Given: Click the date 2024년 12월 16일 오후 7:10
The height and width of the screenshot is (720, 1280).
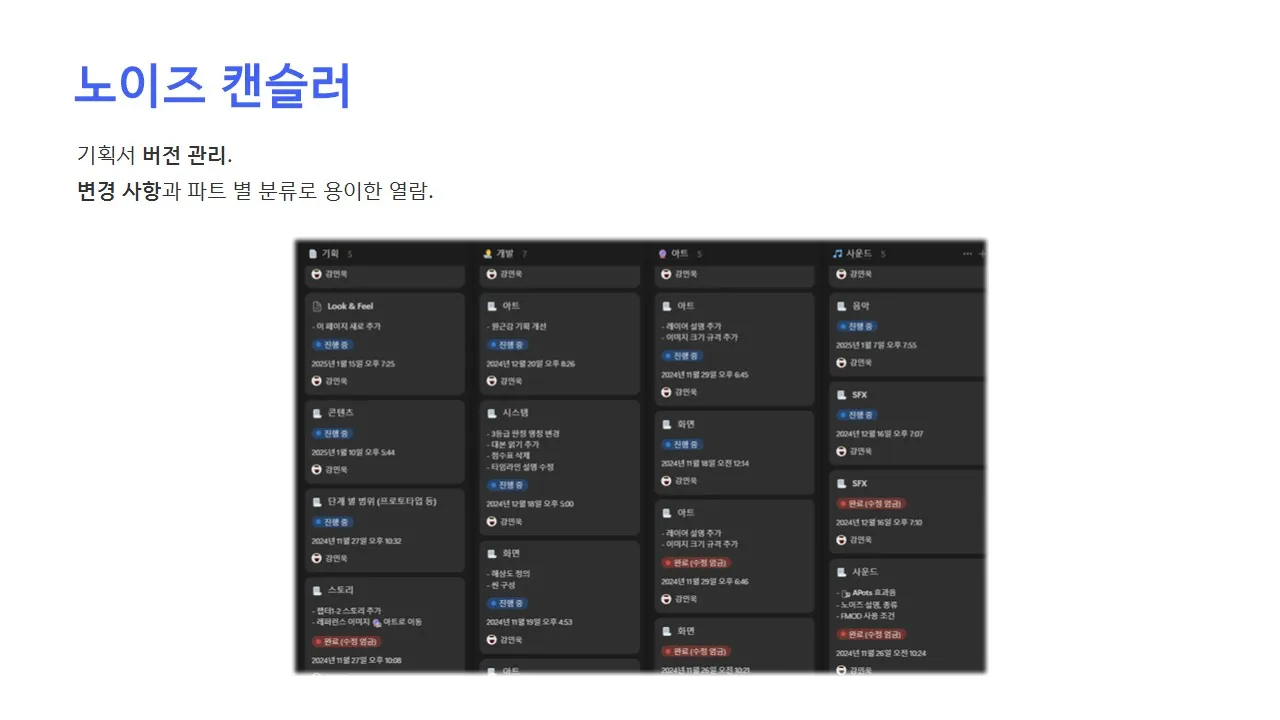Looking at the screenshot, I should (x=879, y=522).
